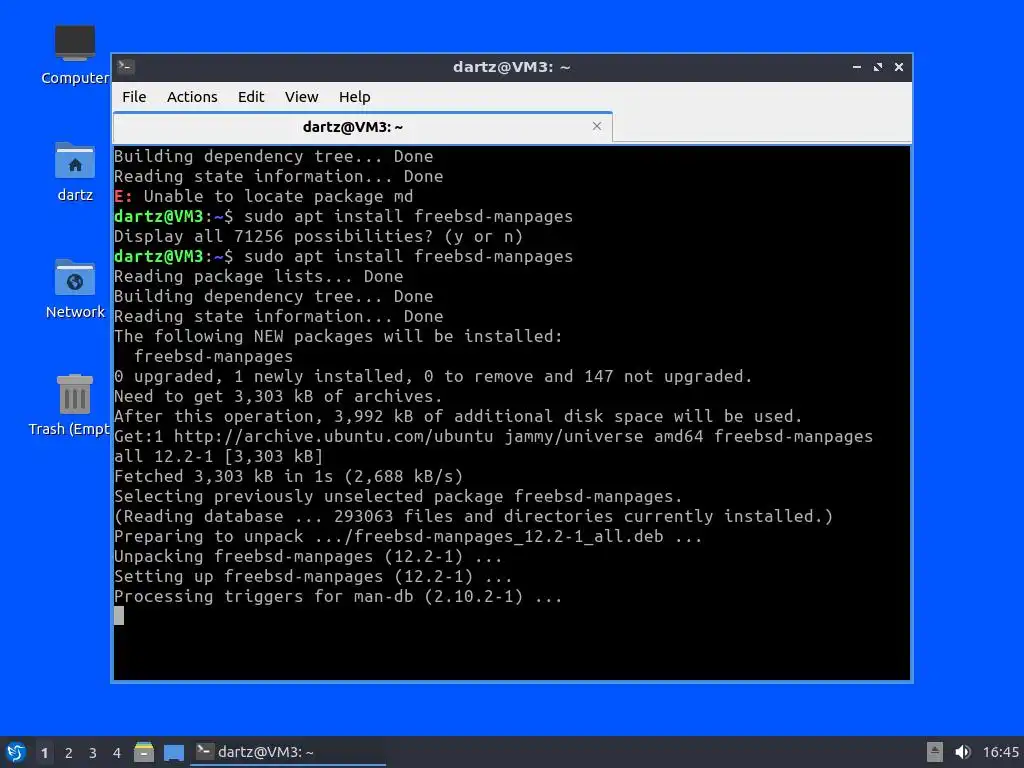Close the terminal window
This screenshot has width=1024, height=768.
click(x=899, y=67)
